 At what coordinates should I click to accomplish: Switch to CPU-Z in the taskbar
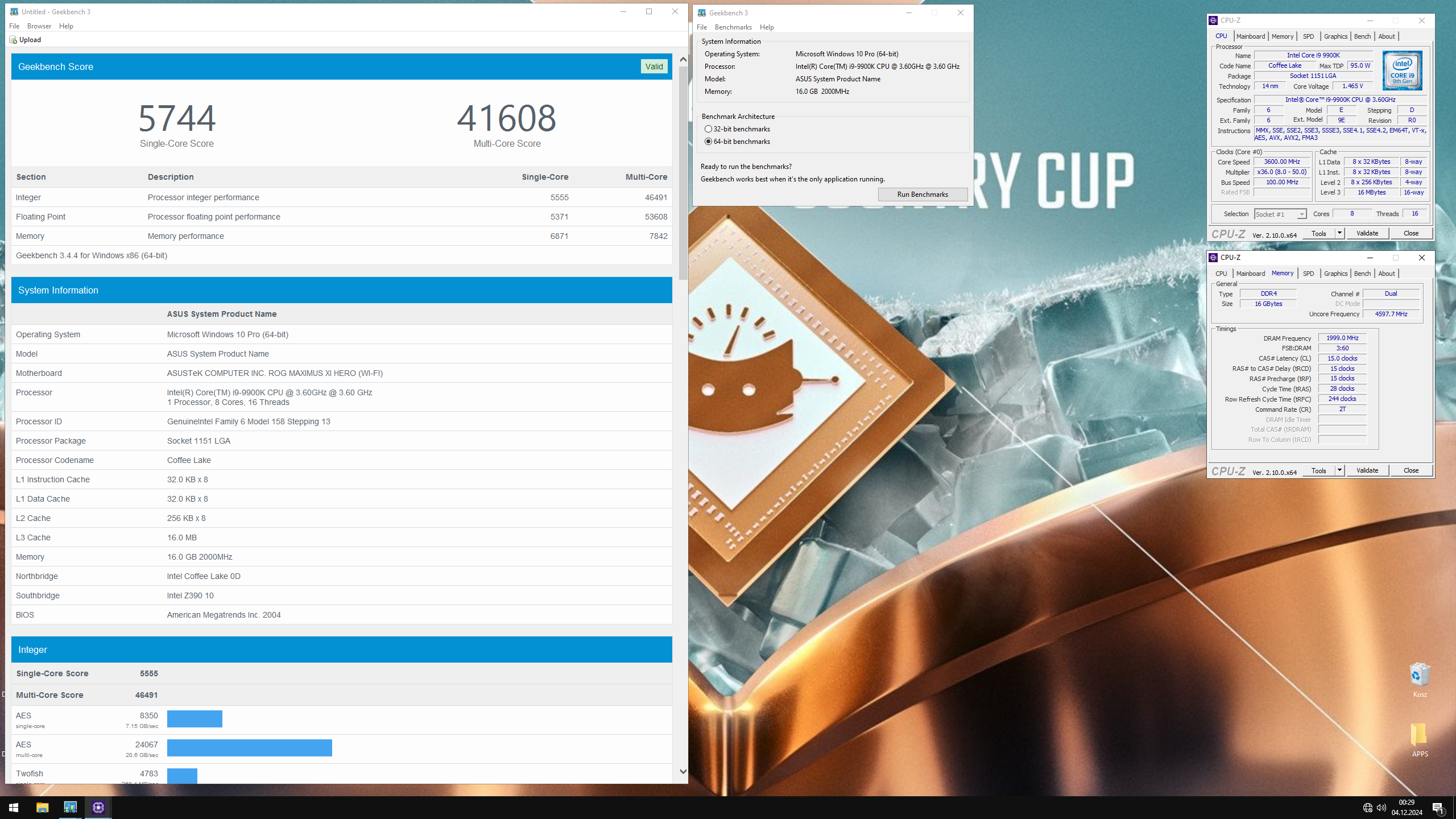[98, 807]
